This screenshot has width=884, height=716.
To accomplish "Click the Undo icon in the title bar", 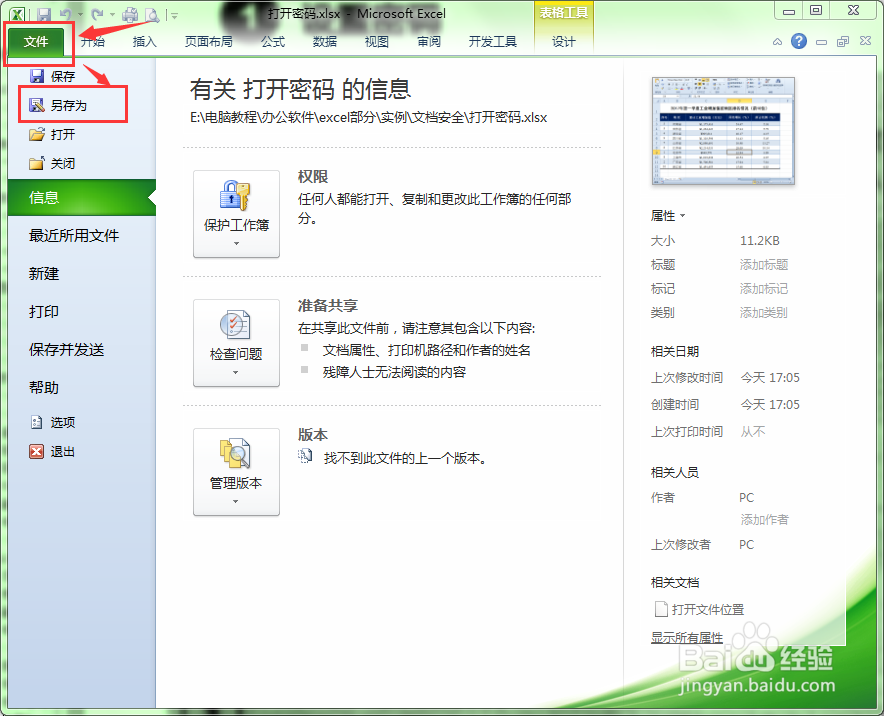I will [65, 13].
